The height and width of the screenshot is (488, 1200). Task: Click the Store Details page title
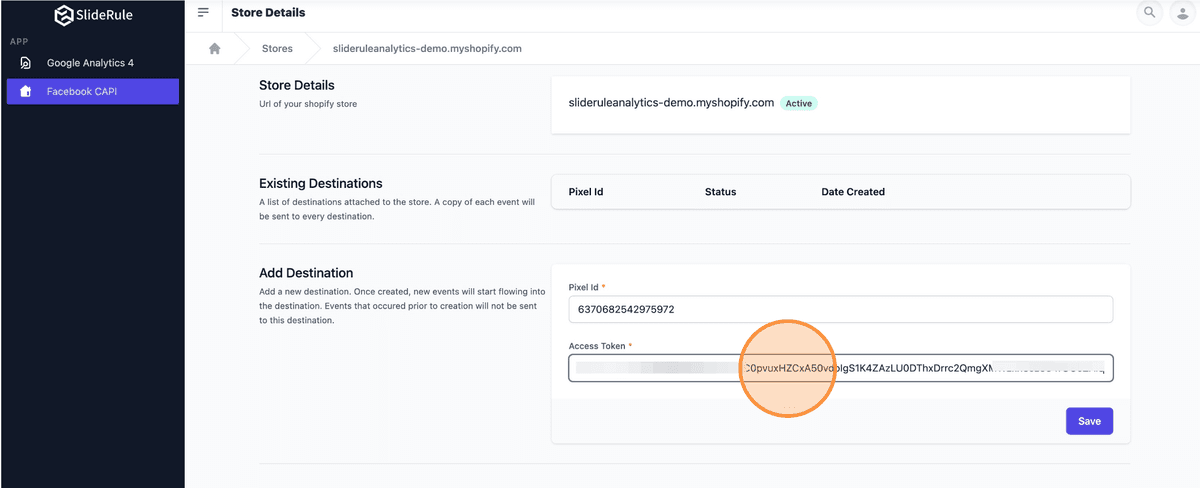click(268, 13)
